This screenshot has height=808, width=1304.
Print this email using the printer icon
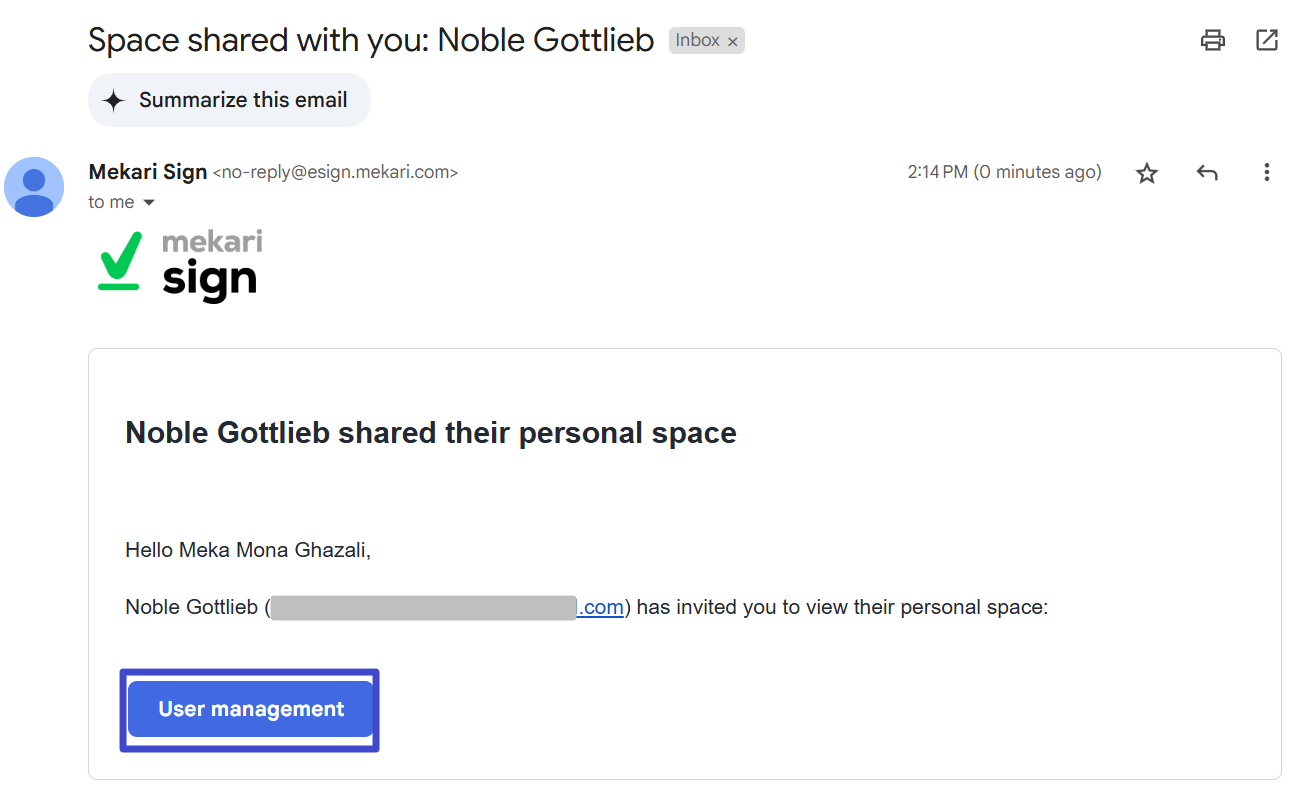point(1213,41)
